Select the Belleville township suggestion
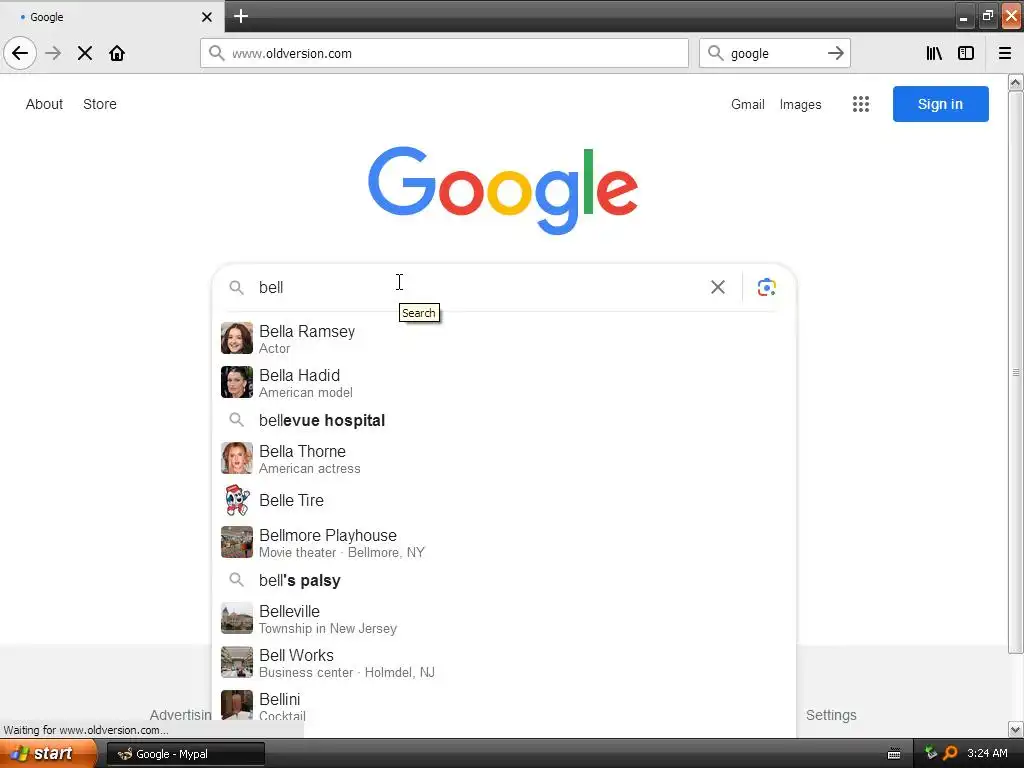This screenshot has height=768, width=1024. click(x=504, y=618)
